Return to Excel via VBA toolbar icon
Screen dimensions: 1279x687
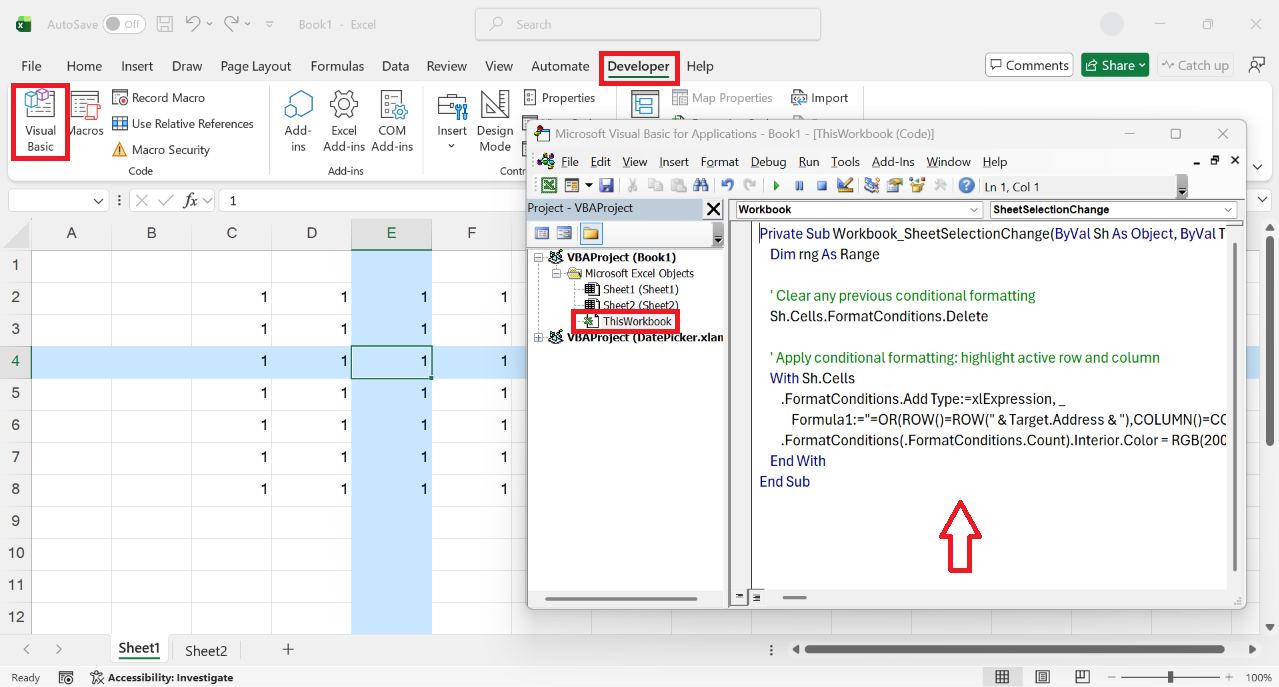click(549, 185)
